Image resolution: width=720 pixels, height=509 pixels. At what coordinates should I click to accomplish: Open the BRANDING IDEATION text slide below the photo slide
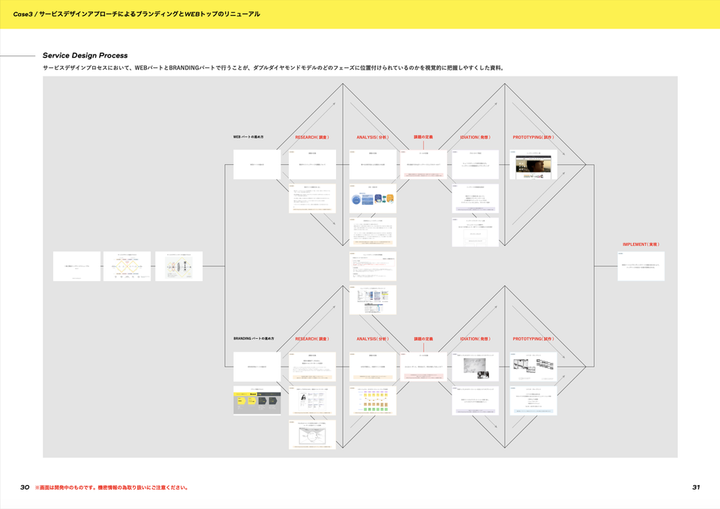[x=475, y=401]
